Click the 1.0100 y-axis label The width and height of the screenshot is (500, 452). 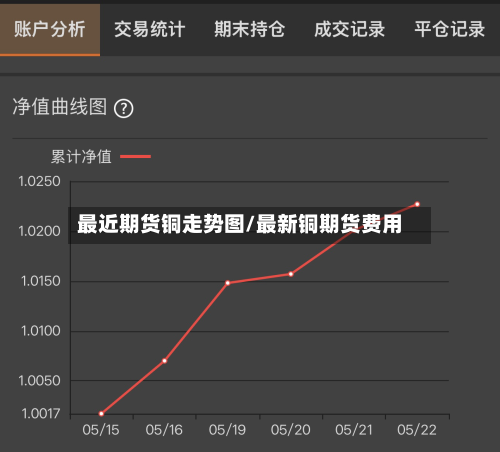click(x=41, y=331)
